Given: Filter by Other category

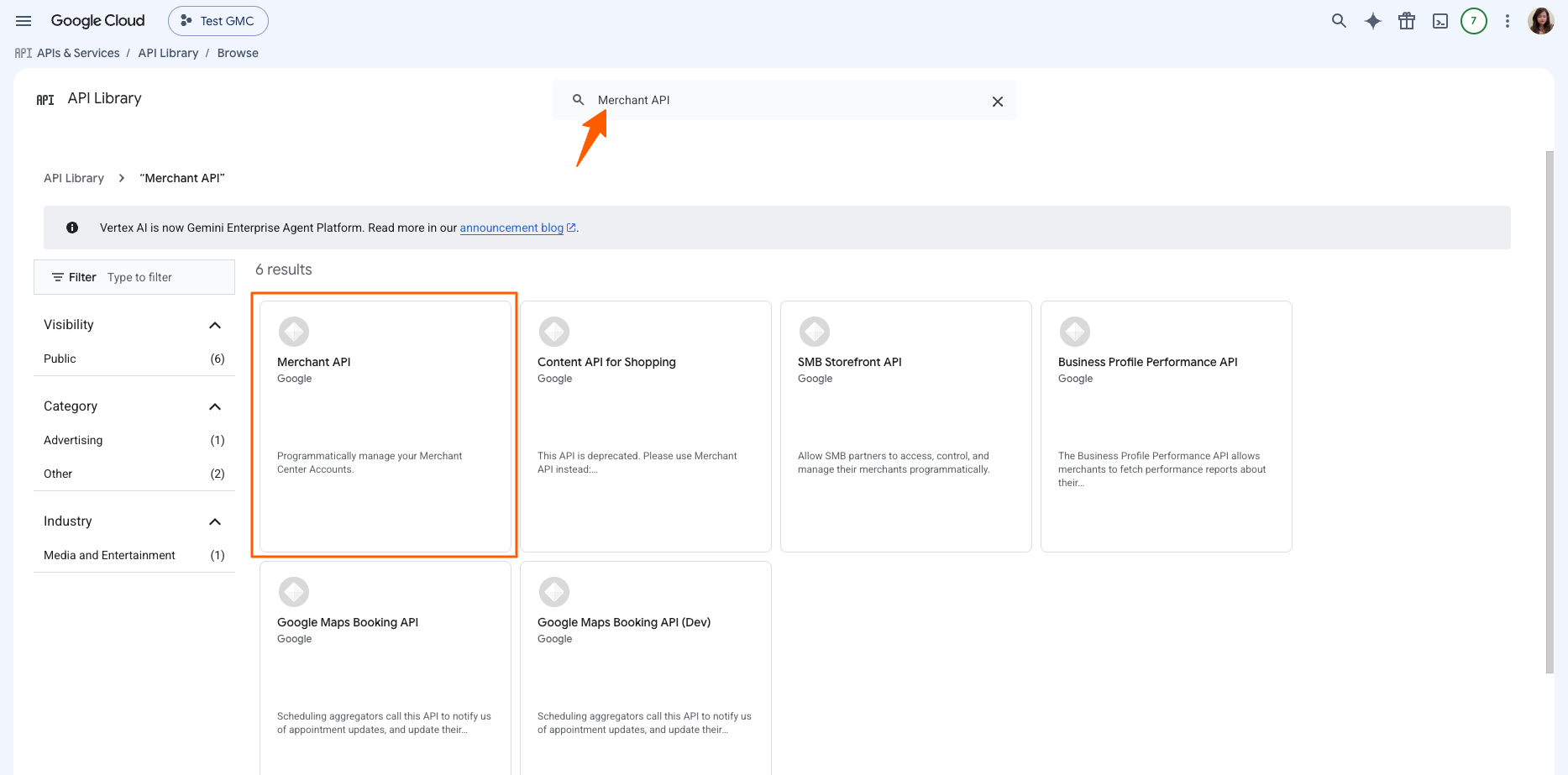Looking at the screenshot, I should click(134, 474).
